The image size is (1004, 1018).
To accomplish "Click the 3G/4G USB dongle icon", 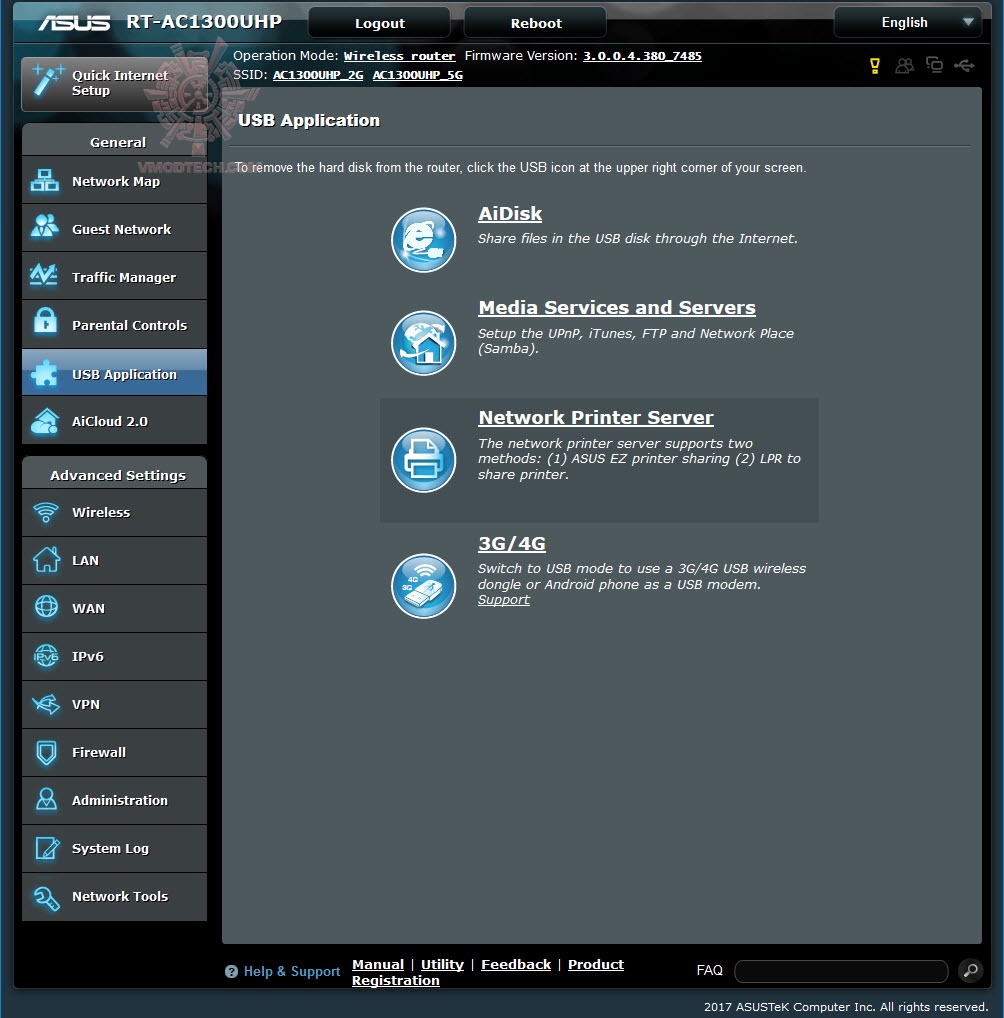I will pyautogui.click(x=423, y=586).
